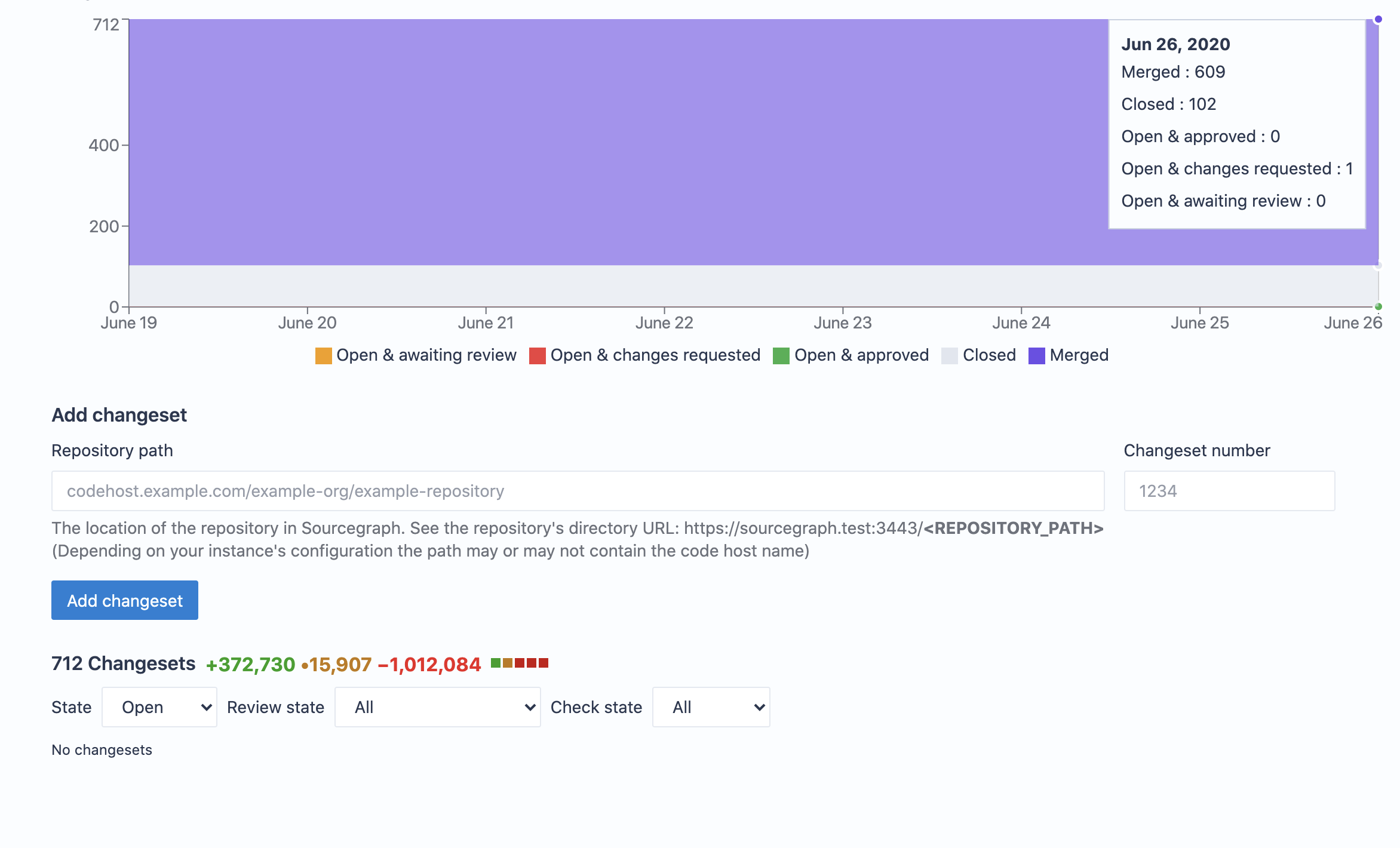Open the Check state dropdown

tap(711, 707)
